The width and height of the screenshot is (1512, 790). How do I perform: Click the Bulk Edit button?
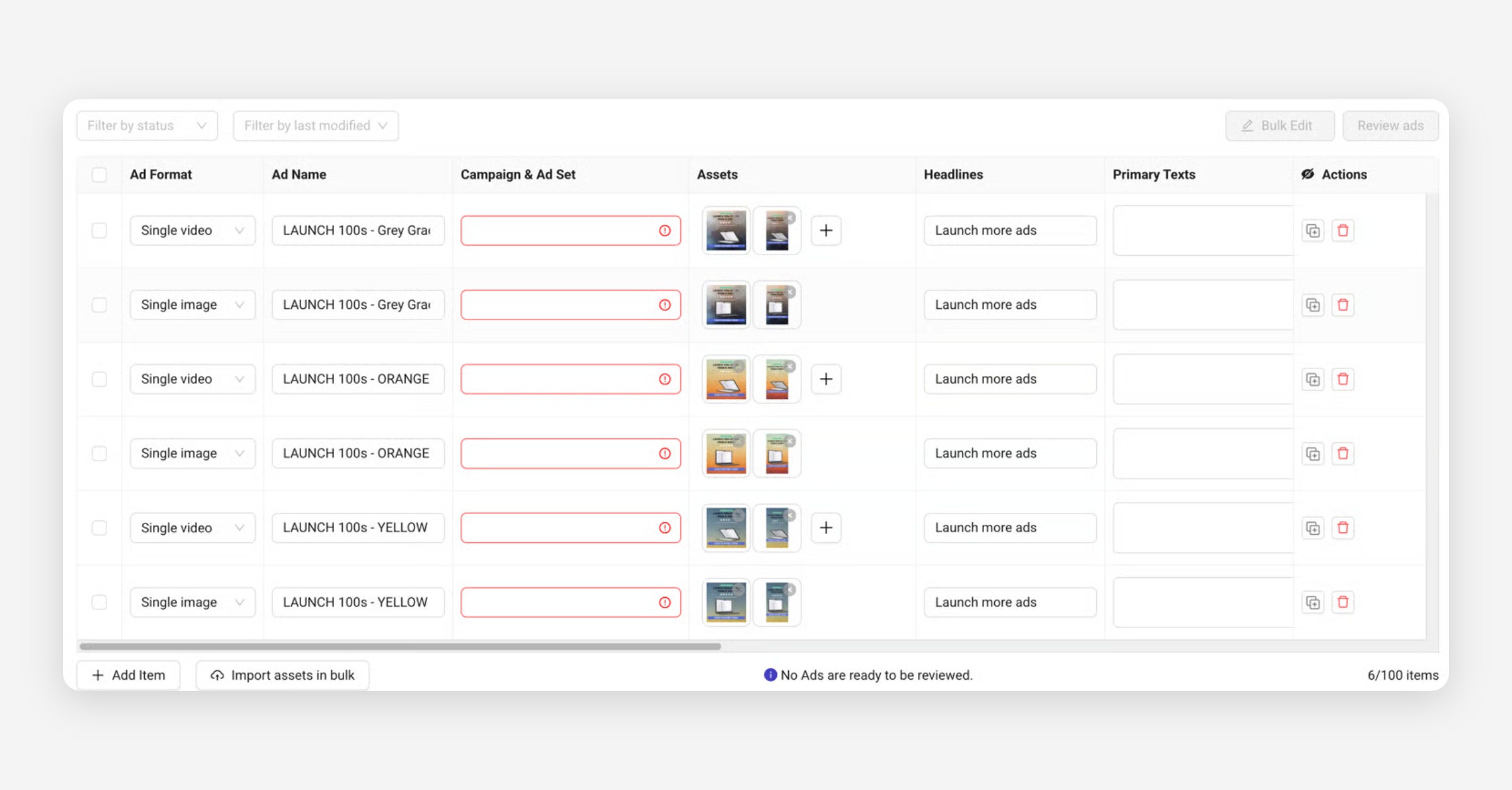(1280, 126)
